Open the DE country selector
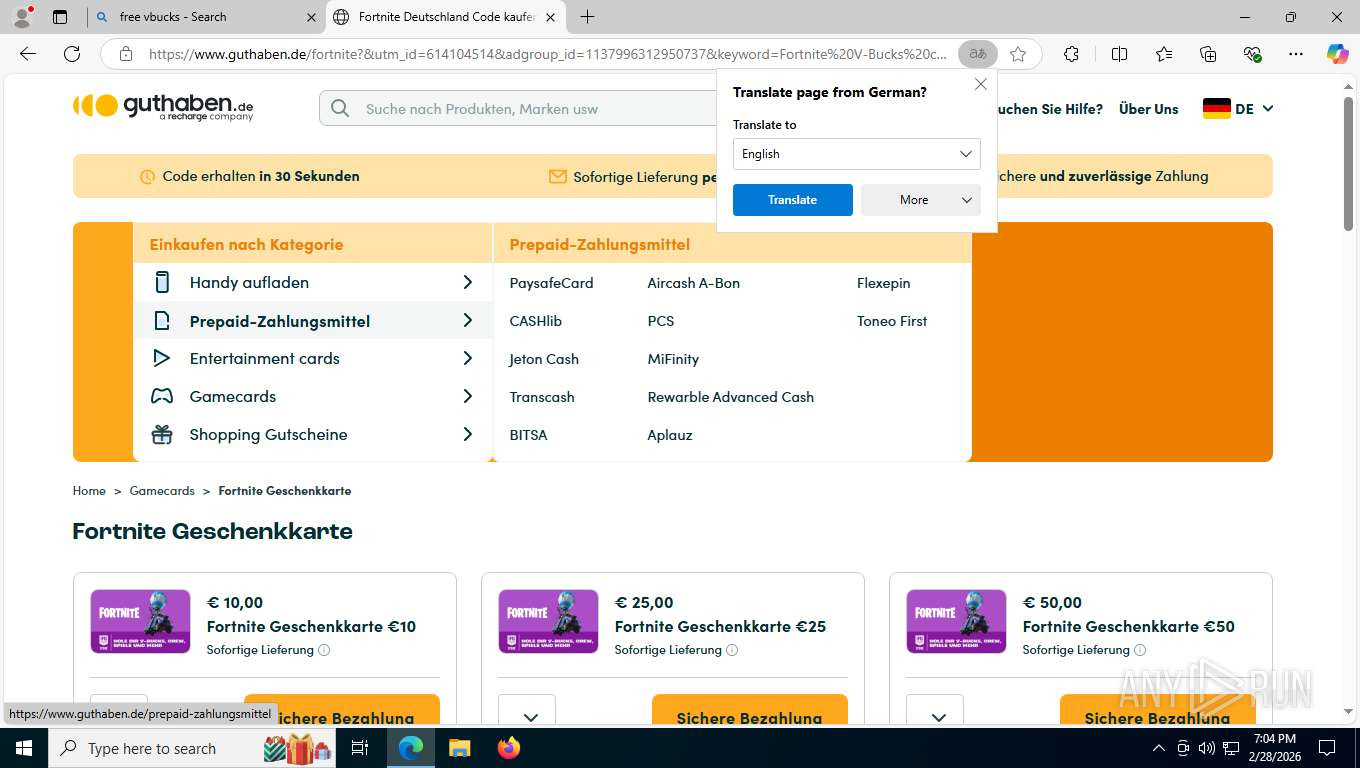Image resolution: width=1360 pixels, height=768 pixels. 1238,109
